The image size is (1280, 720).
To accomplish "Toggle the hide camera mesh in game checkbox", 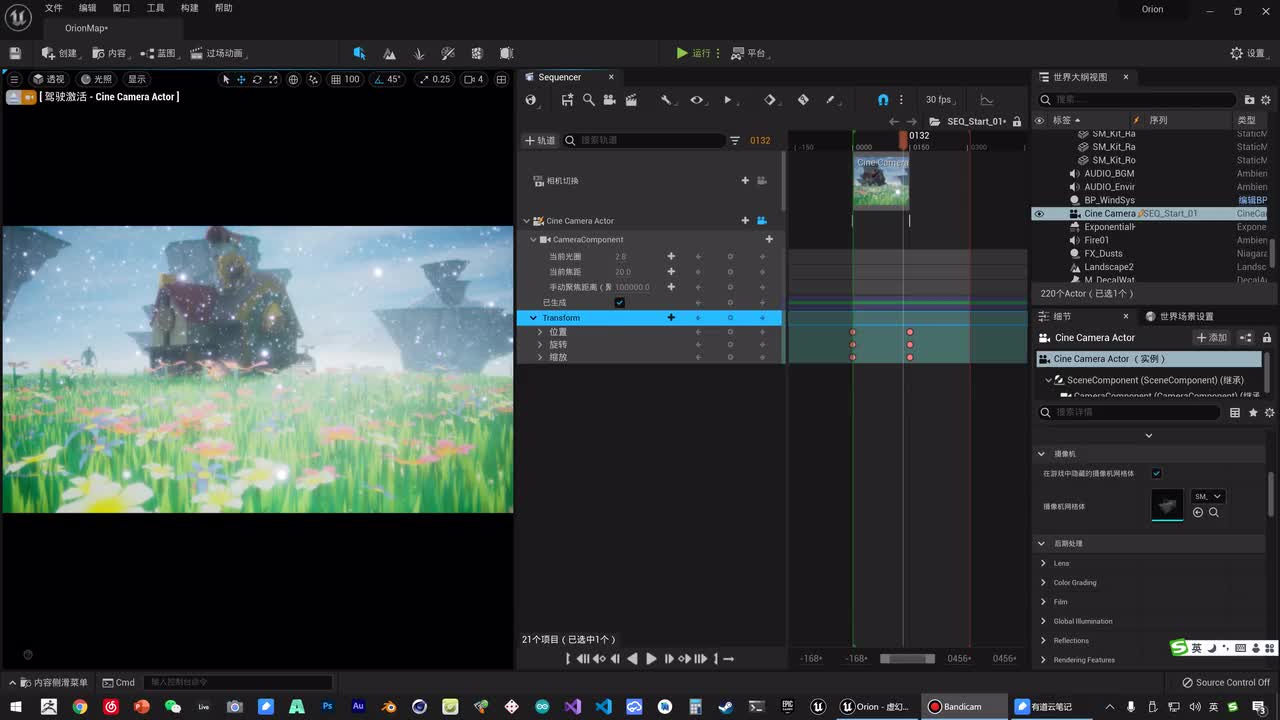I will point(1157,474).
